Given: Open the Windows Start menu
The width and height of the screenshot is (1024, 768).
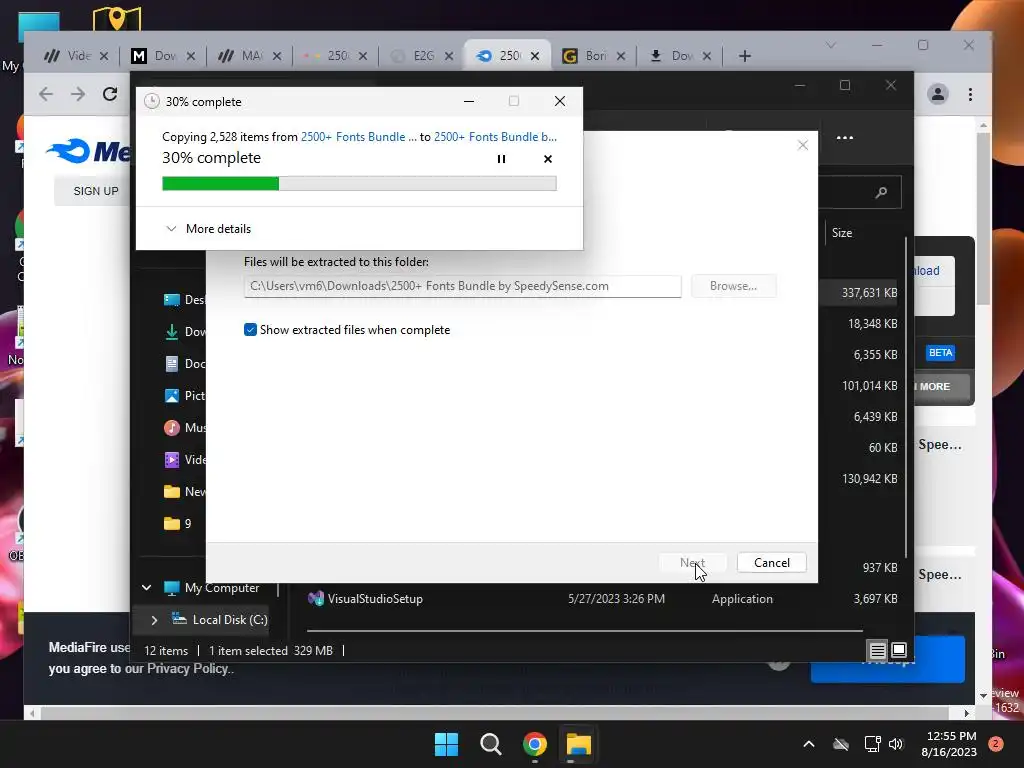Looking at the screenshot, I should click(x=446, y=744).
